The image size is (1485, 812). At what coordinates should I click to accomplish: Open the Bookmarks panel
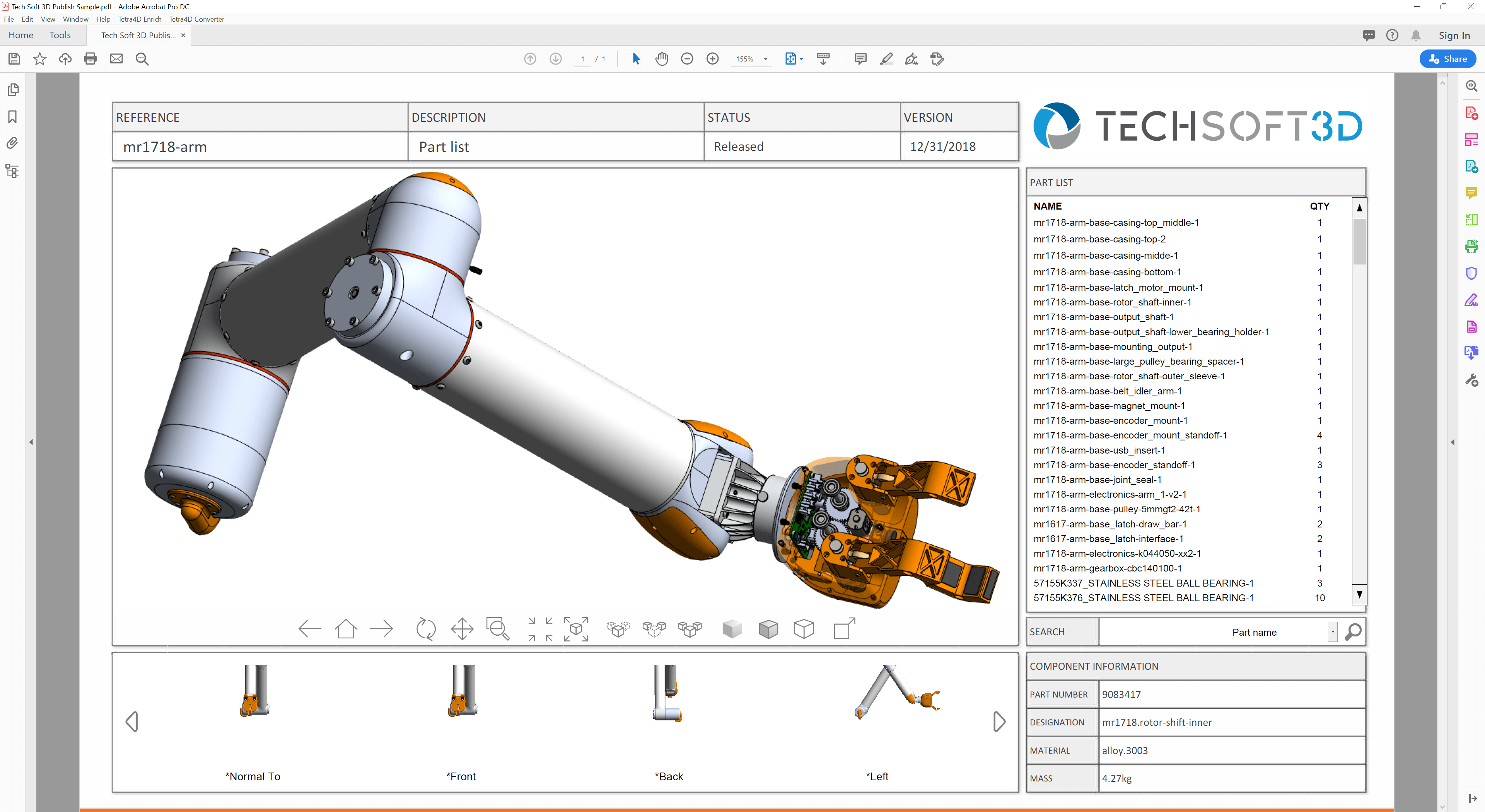(x=12, y=117)
